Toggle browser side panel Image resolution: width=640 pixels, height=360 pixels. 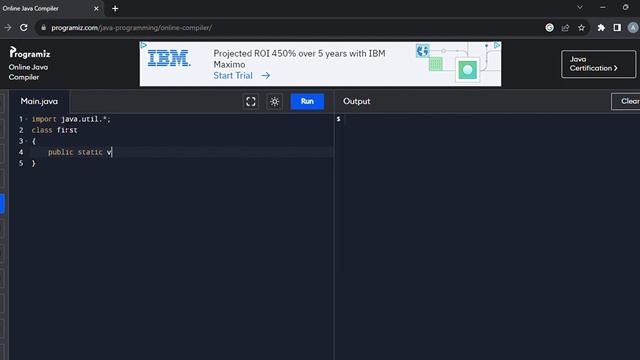click(x=617, y=28)
